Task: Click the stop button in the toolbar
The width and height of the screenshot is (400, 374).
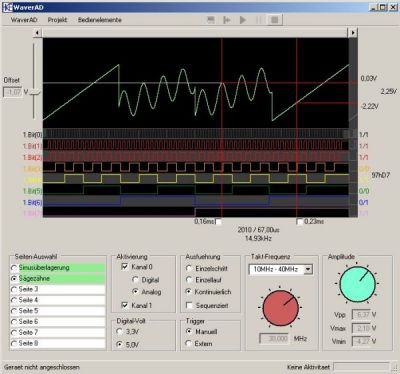Action: click(275, 20)
